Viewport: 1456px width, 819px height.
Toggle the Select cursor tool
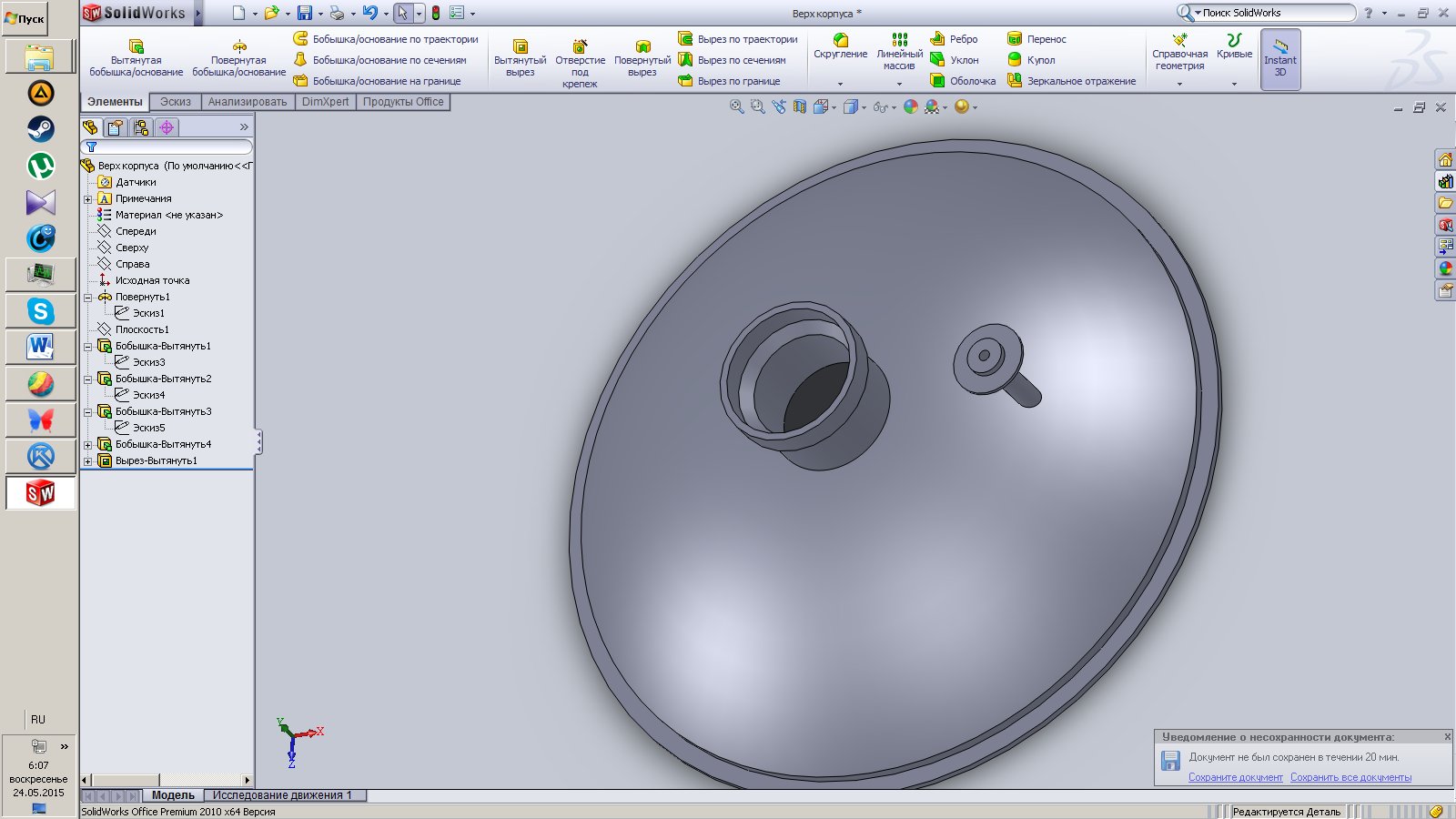click(403, 13)
